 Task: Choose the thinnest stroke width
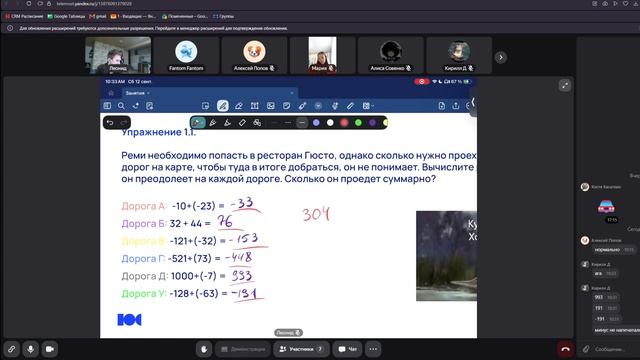pos(274,122)
